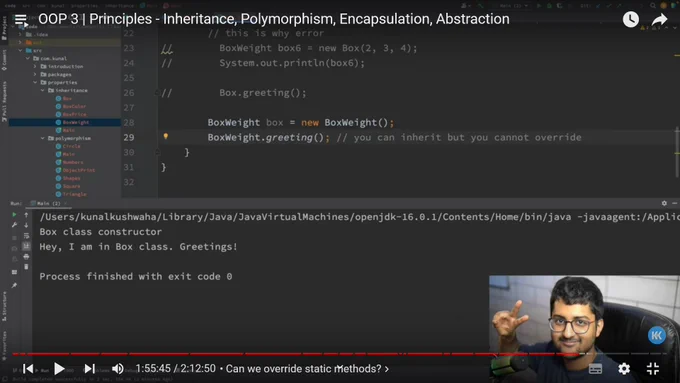Open Main class under inheritance
680x383 pixels.
(65, 130)
